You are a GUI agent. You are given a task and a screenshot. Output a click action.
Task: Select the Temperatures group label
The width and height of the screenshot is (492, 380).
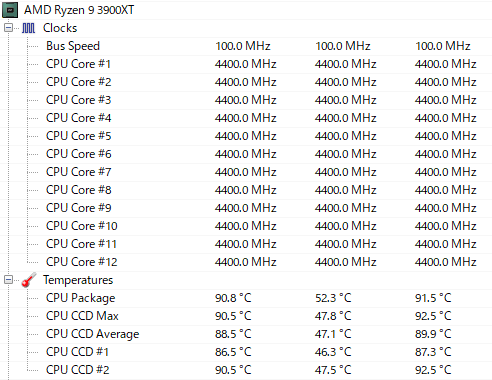[78, 280]
